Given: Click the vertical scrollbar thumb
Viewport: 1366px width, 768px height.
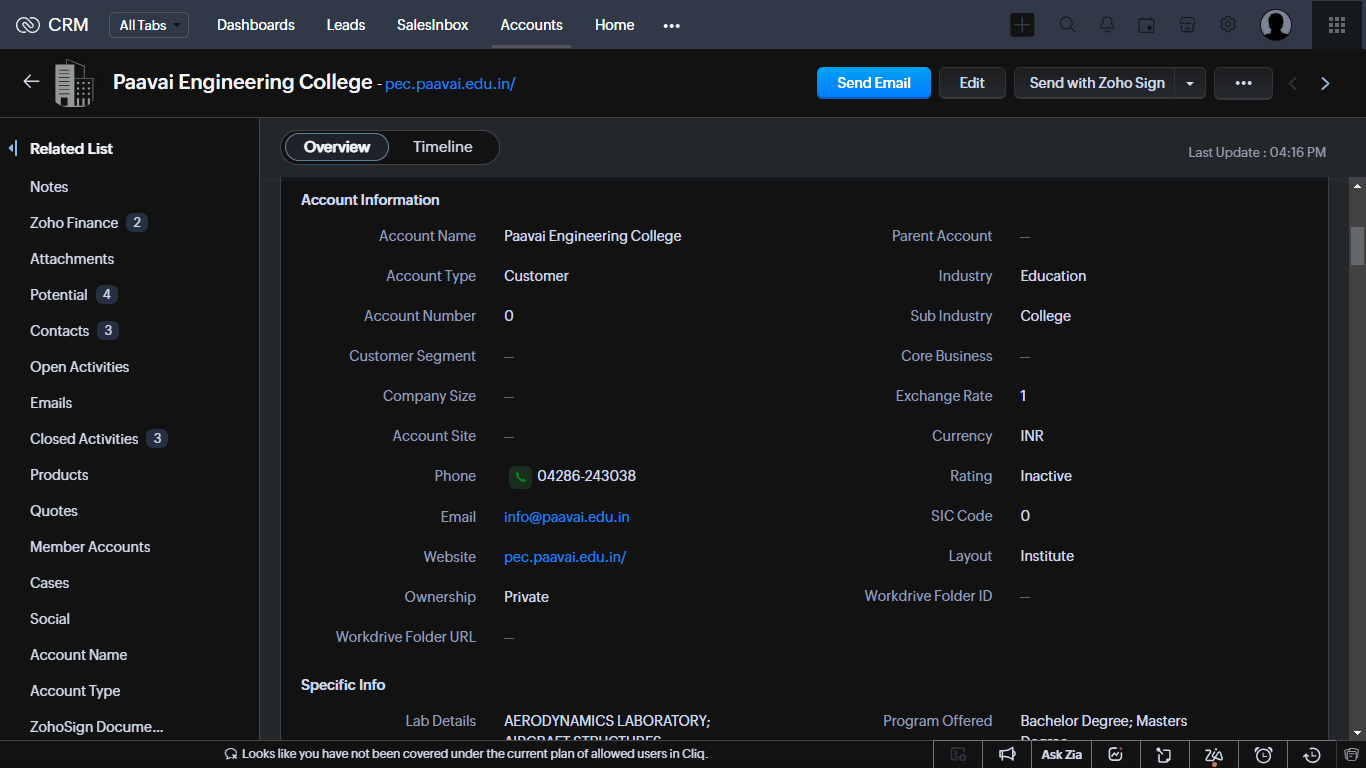Looking at the screenshot, I should [1357, 246].
